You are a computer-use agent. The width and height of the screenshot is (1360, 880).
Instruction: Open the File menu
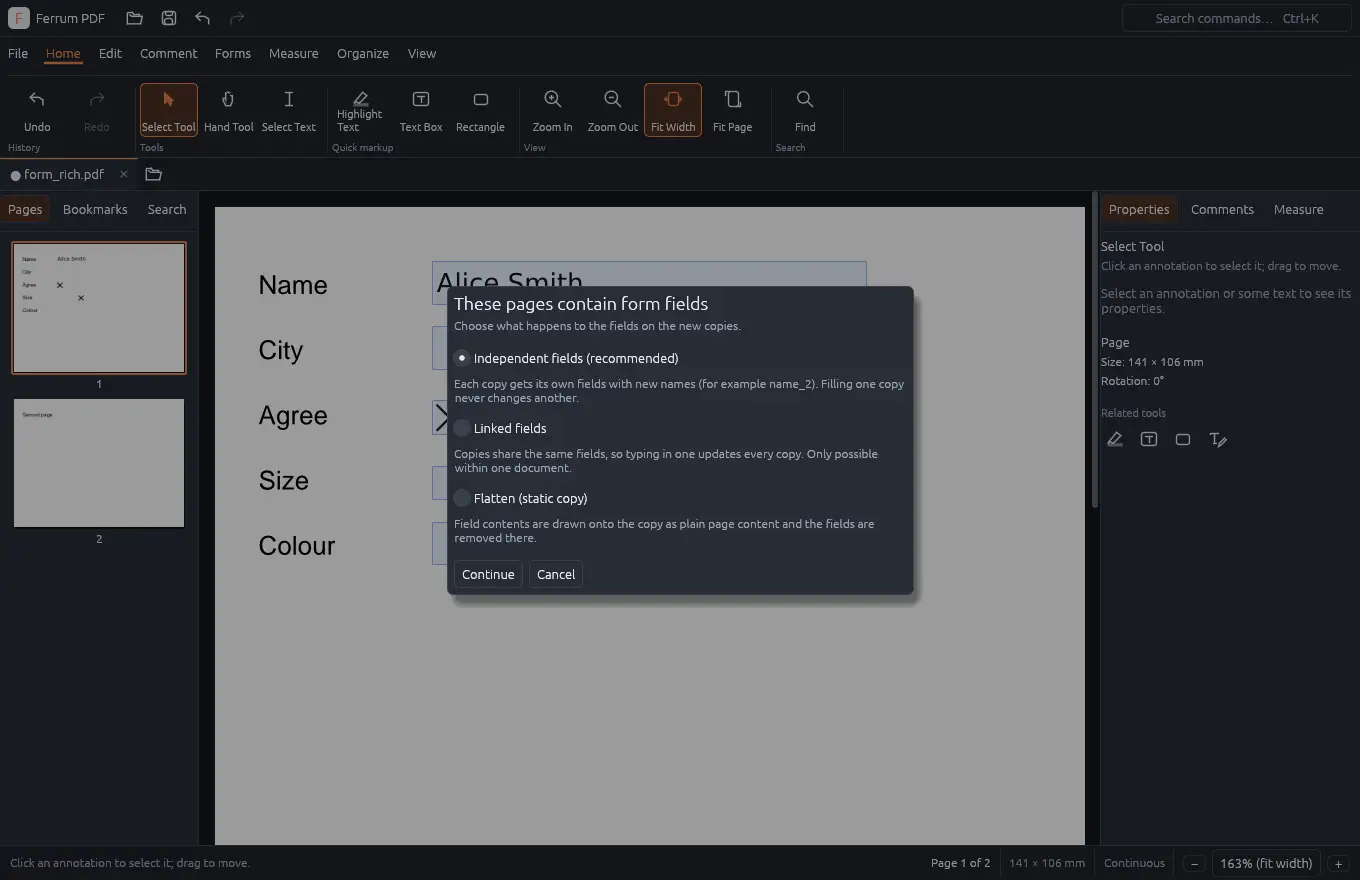pos(18,53)
